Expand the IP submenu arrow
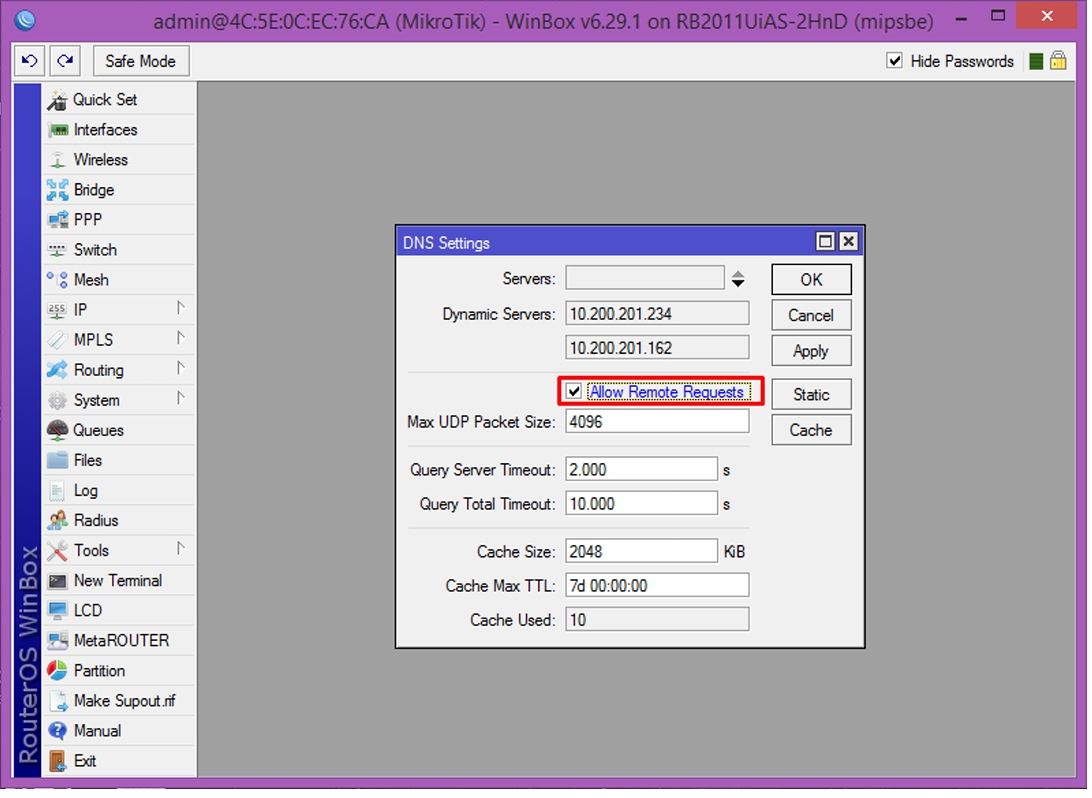Screen dimensions: 1092x798 click(x=180, y=308)
